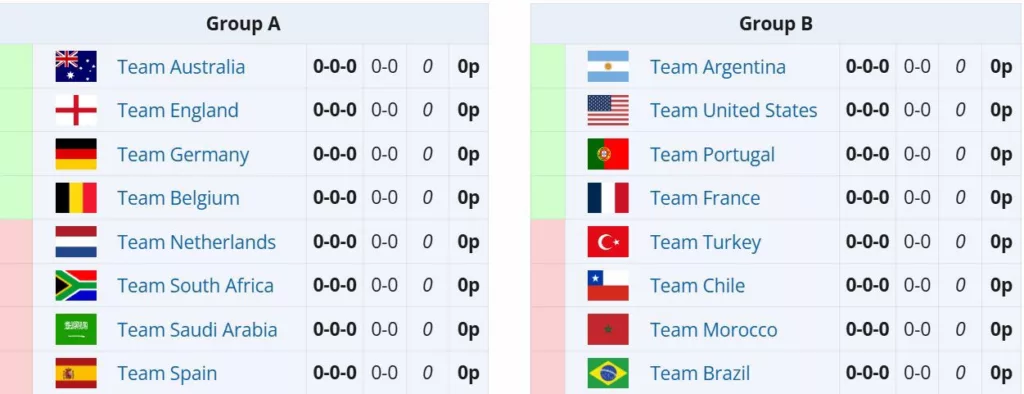This screenshot has width=1024, height=394.
Task: Click the Brazil flag icon
Action: pos(608,373)
